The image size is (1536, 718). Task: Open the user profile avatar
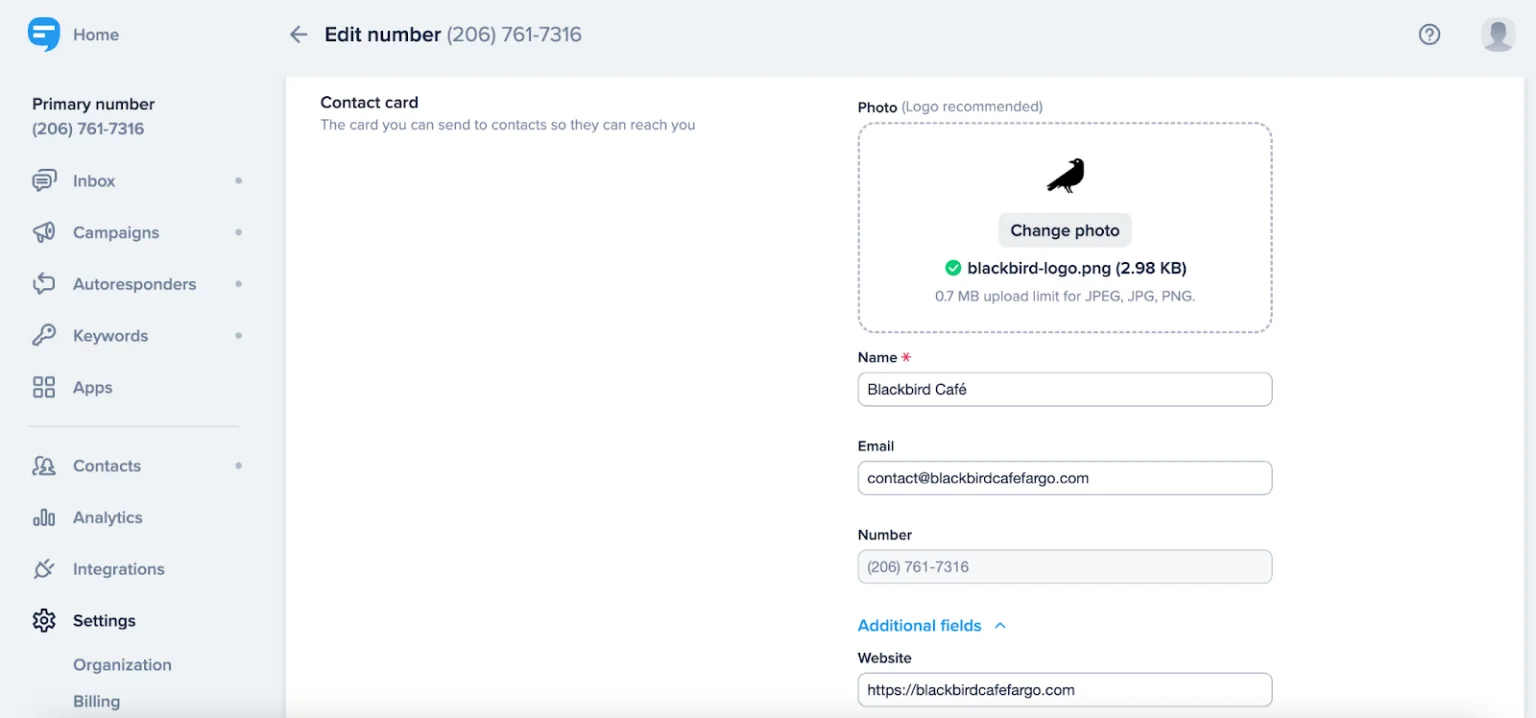[x=1497, y=34]
